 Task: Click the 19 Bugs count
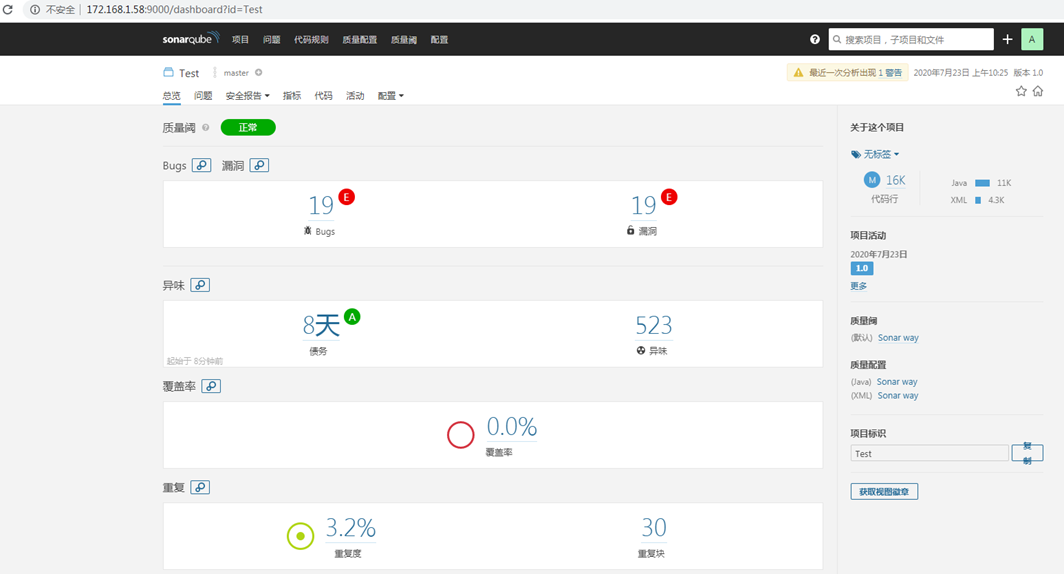[321, 205]
